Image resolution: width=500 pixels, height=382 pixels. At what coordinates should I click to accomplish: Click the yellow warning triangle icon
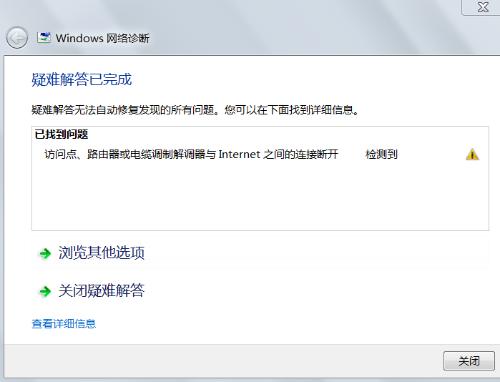(x=472, y=154)
